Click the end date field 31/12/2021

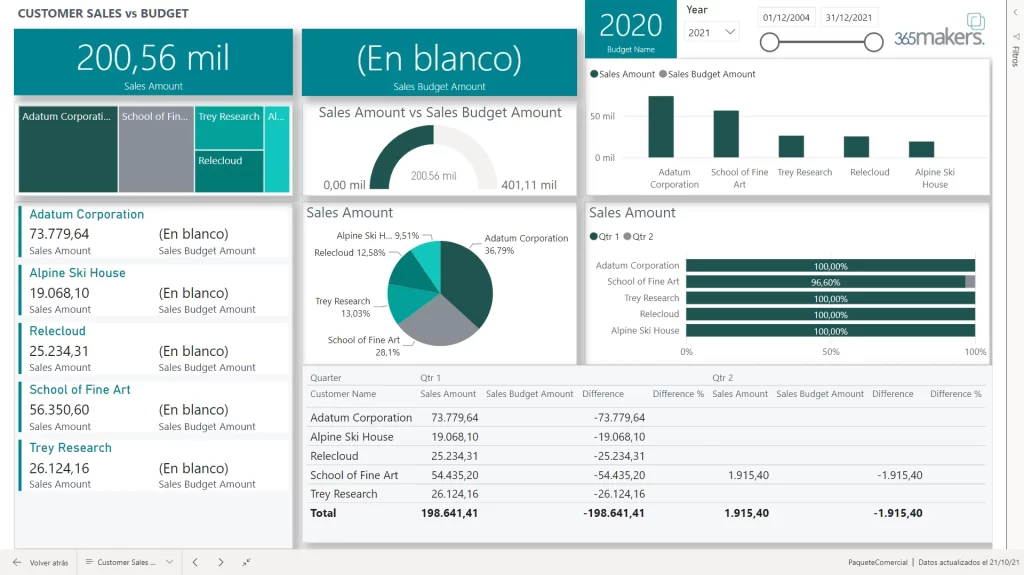point(848,17)
